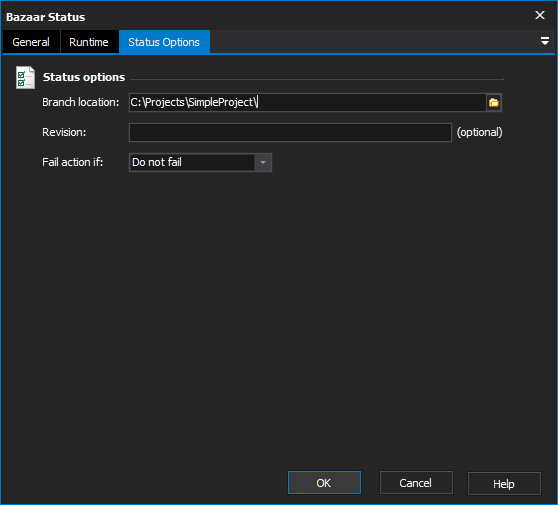Click the Bazaar Status window title
The height and width of the screenshot is (505, 558).
coord(46,17)
